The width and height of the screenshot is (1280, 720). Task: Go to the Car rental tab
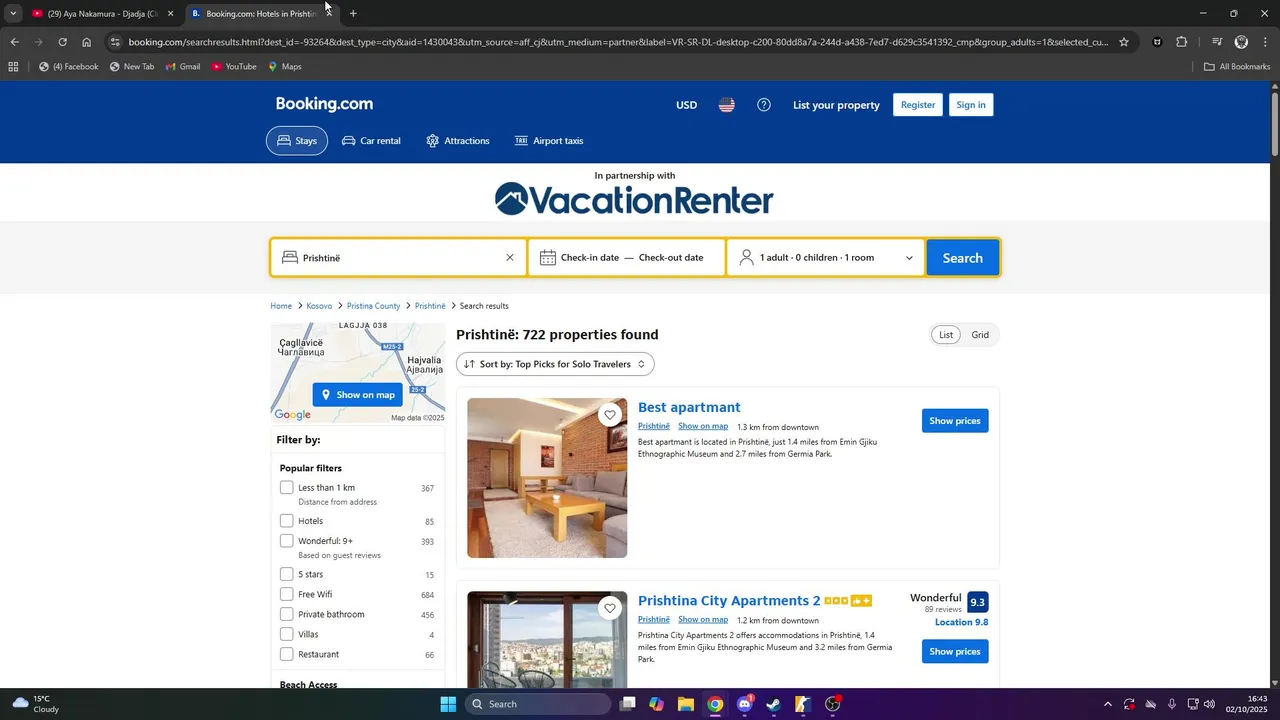371,141
